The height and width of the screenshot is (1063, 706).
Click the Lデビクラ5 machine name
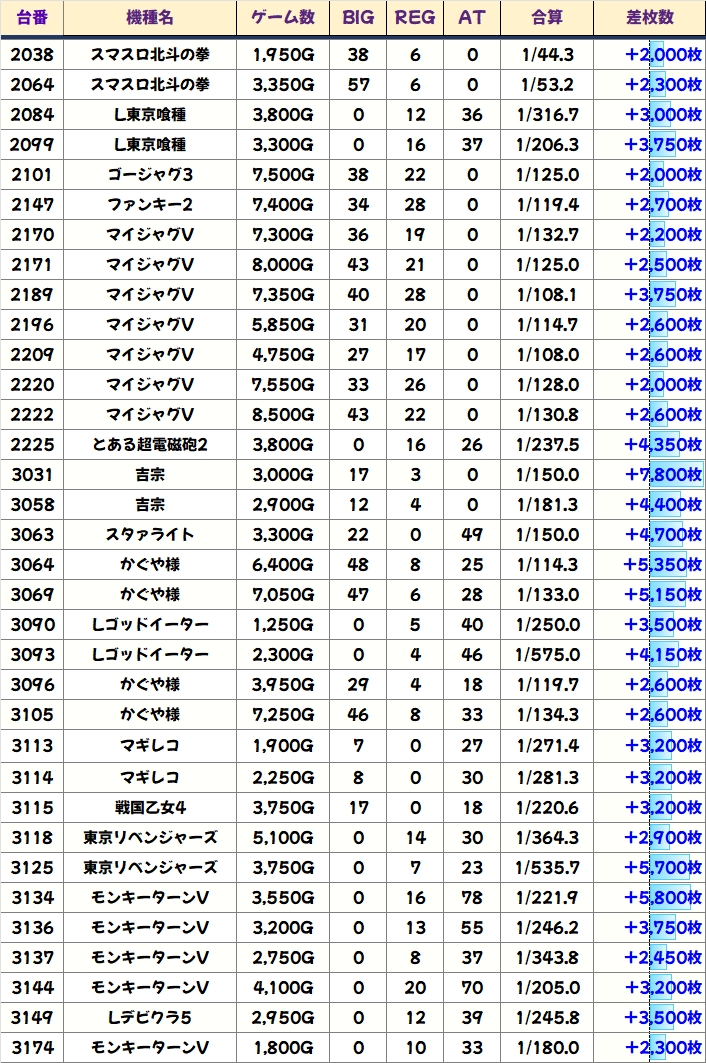[150, 1017]
